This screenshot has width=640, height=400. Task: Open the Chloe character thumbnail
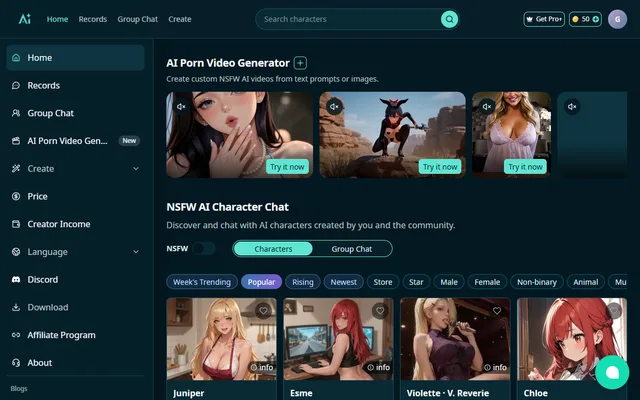571,339
